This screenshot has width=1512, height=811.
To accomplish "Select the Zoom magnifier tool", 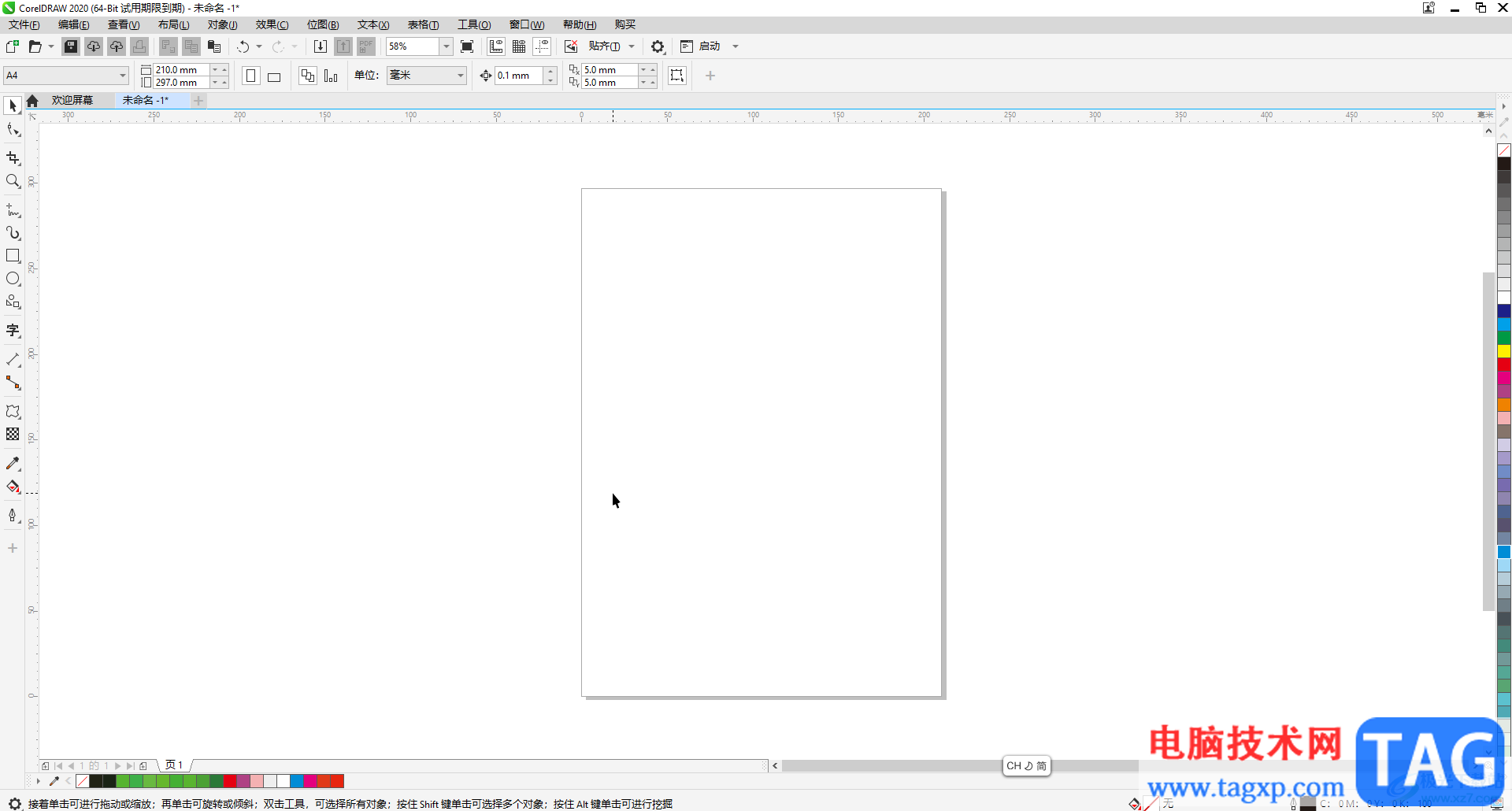I will (13, 181).
